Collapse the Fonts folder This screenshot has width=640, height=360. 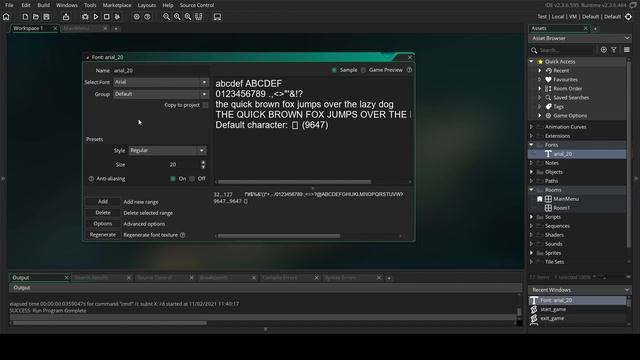(x=531, y=145)
